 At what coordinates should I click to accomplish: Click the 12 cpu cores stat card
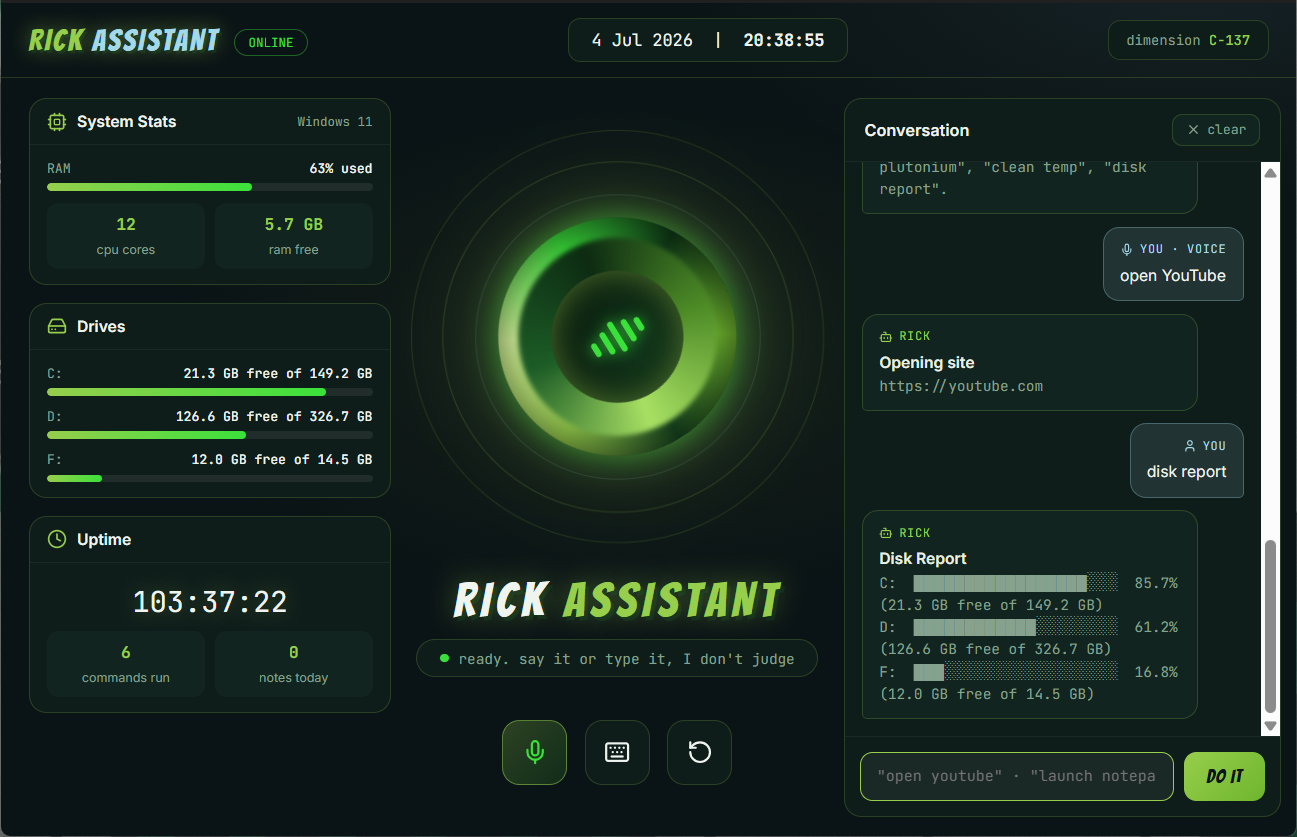tap(126, 236)
